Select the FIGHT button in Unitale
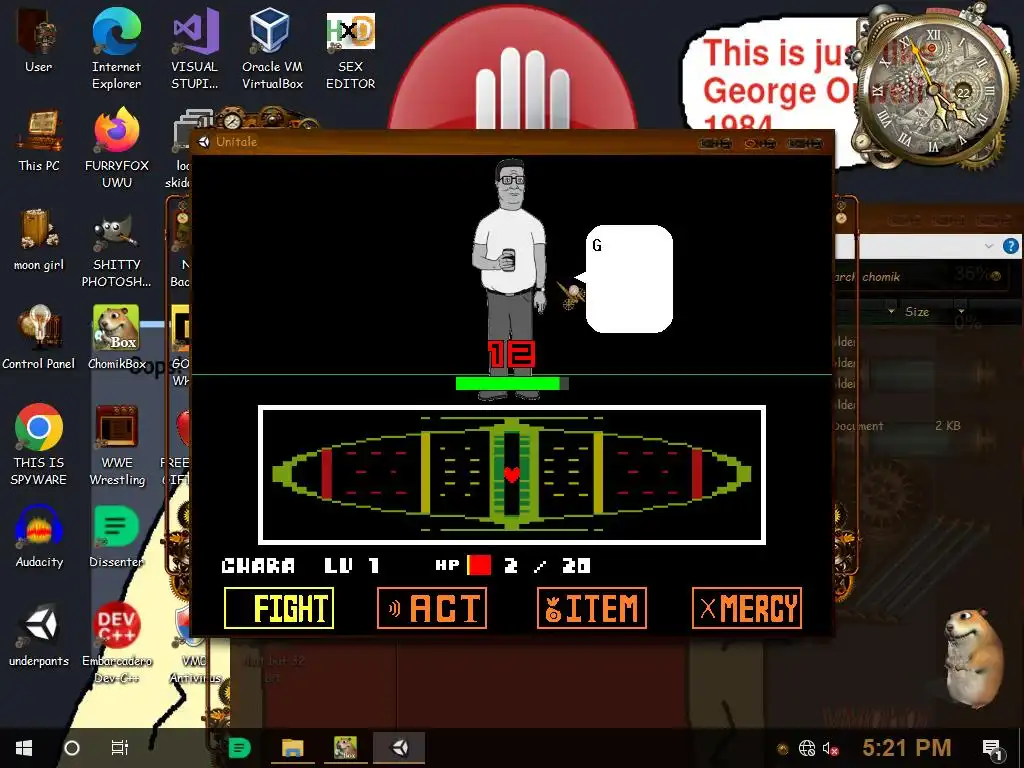The width and height of the screenshot is (1024, 768). [x=279, y=608]
